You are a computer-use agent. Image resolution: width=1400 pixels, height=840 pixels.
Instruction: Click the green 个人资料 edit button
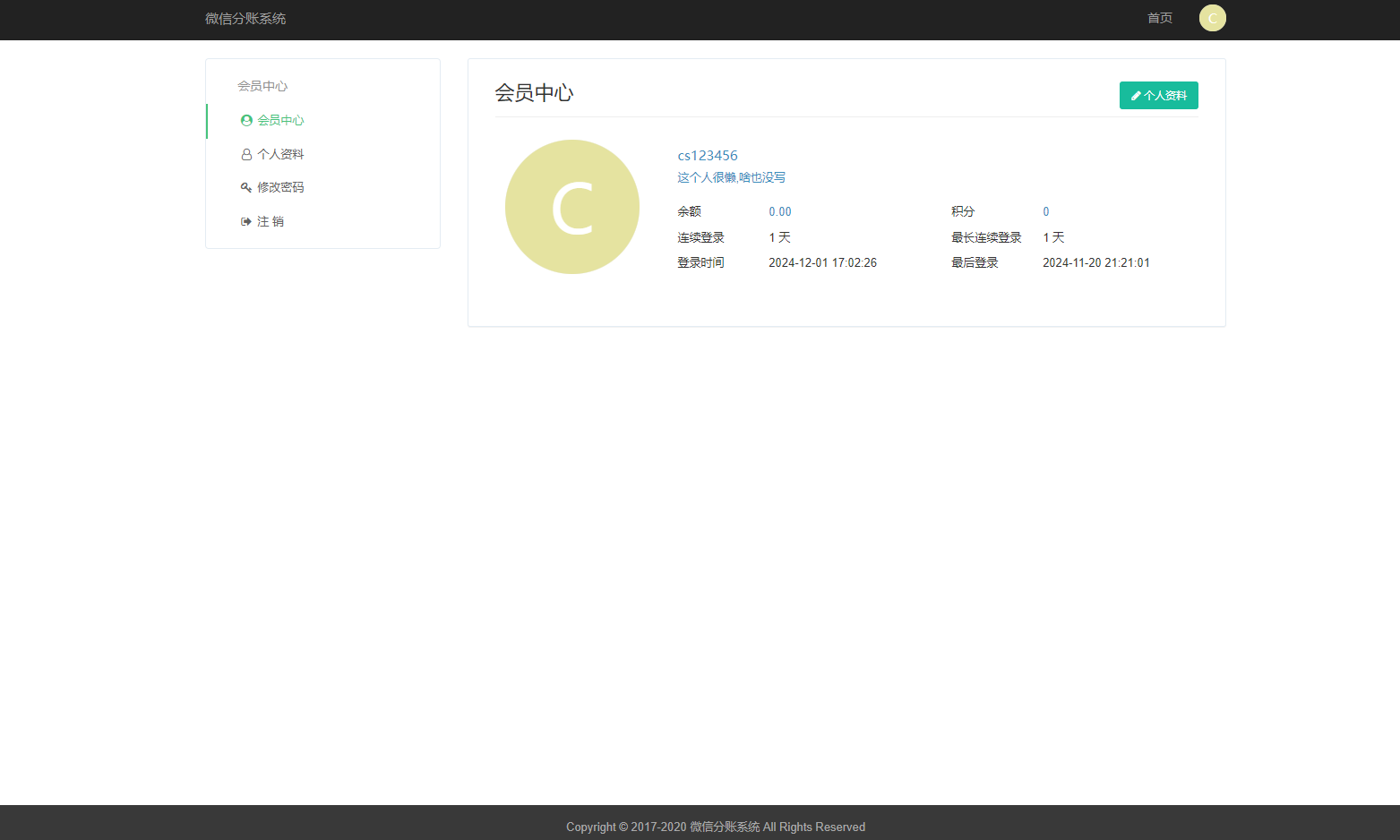pos(1159,95)
